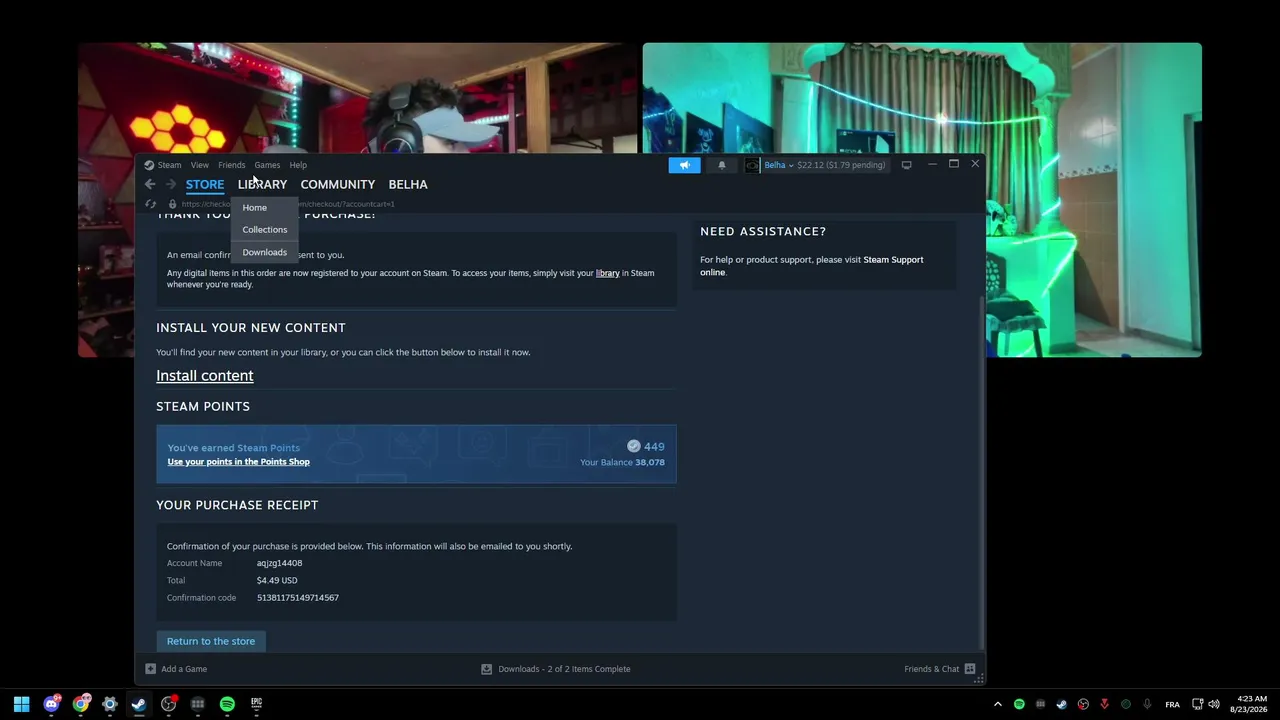
Task: Click the Steam taskbar icon
Action: click(139, 704)
